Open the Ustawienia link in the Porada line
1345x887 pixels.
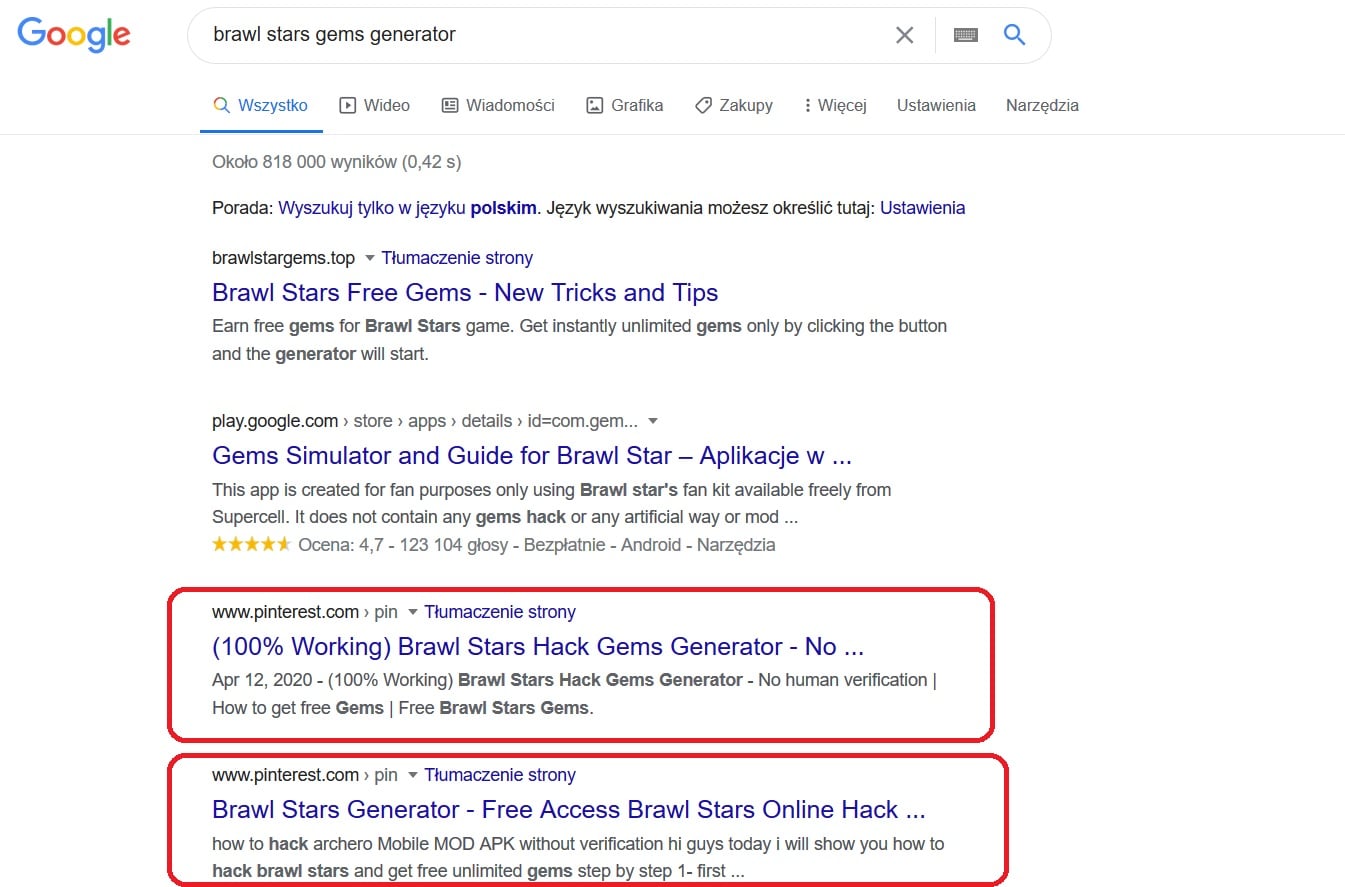coord(922,208)
